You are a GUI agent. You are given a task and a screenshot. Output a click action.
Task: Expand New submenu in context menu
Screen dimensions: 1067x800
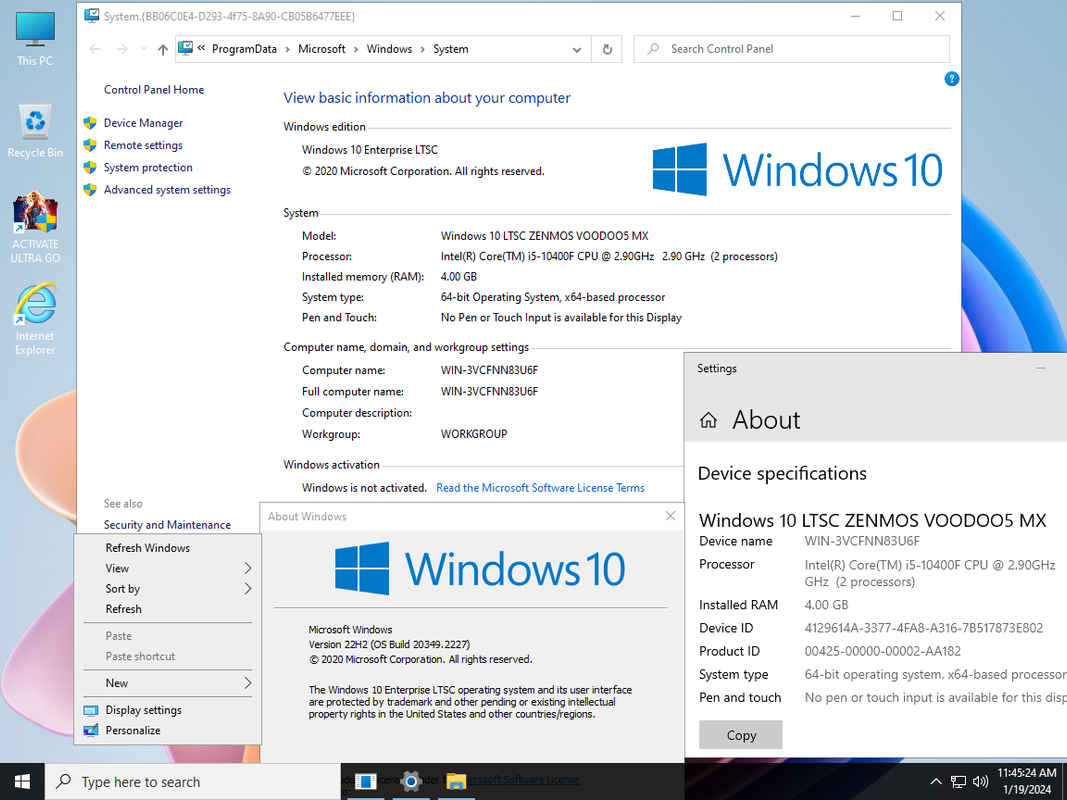[x=248, y=683]
